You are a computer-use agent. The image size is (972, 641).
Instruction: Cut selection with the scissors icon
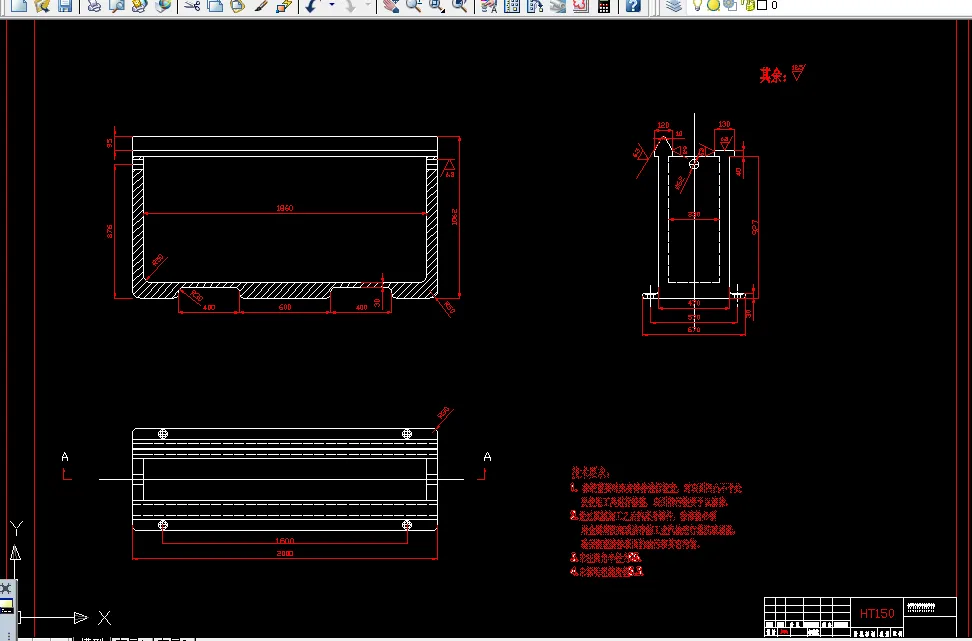pyautogui.click(x=192, y=6)
